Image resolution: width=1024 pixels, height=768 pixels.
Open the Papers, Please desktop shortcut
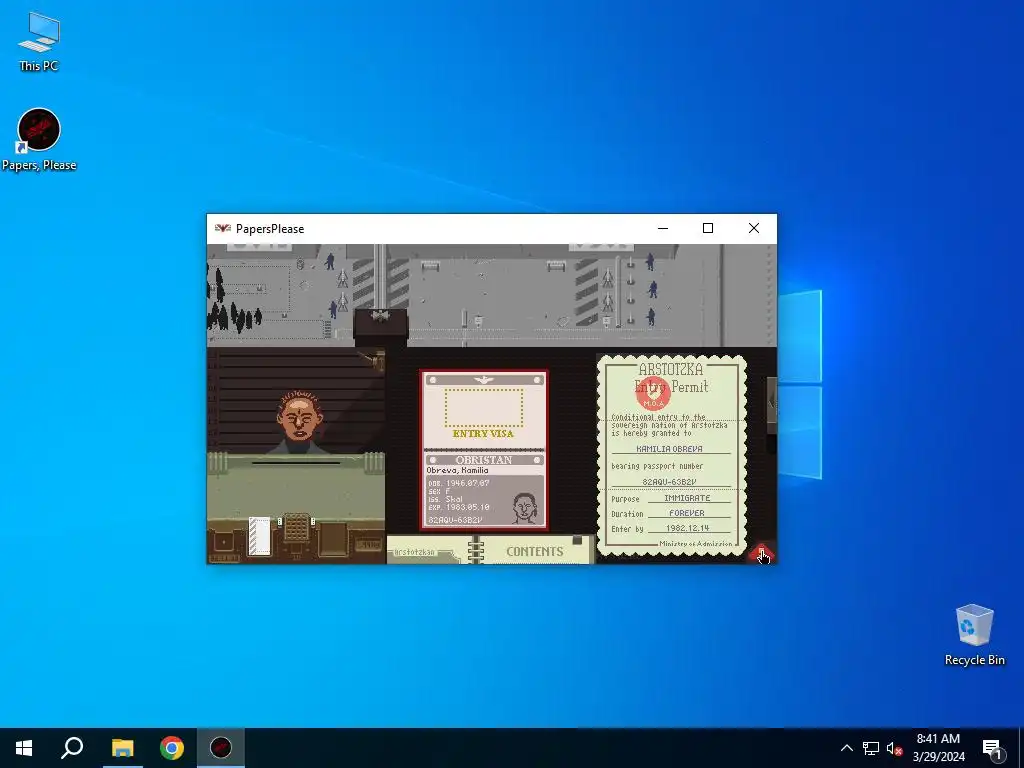pyautogui.click(x=39, y=140)
